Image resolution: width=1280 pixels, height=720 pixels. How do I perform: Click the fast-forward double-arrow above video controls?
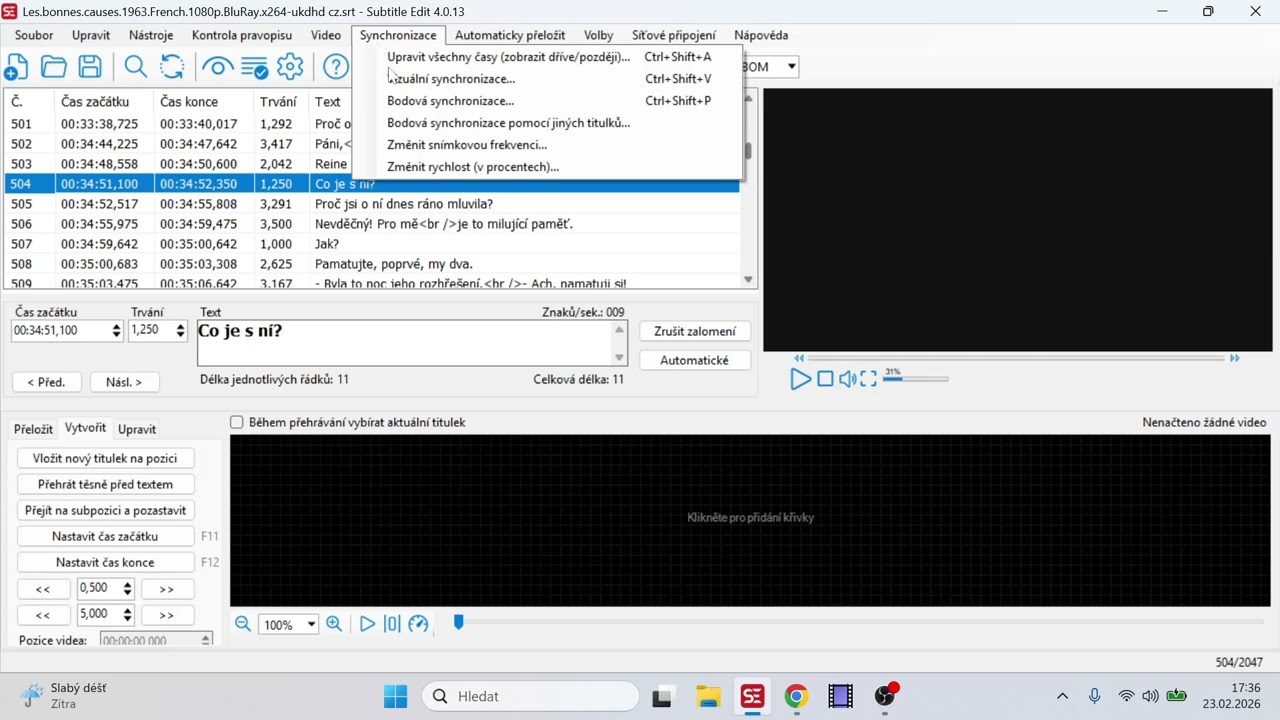pyautogui.click(x=1235, y=358)
